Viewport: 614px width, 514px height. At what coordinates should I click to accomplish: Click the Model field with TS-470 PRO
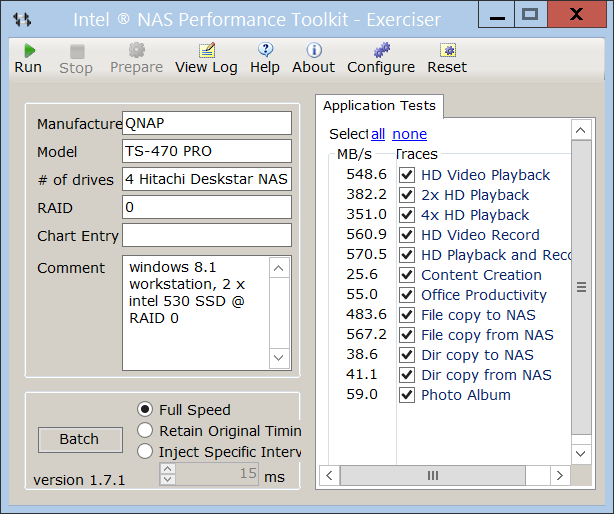207,151
